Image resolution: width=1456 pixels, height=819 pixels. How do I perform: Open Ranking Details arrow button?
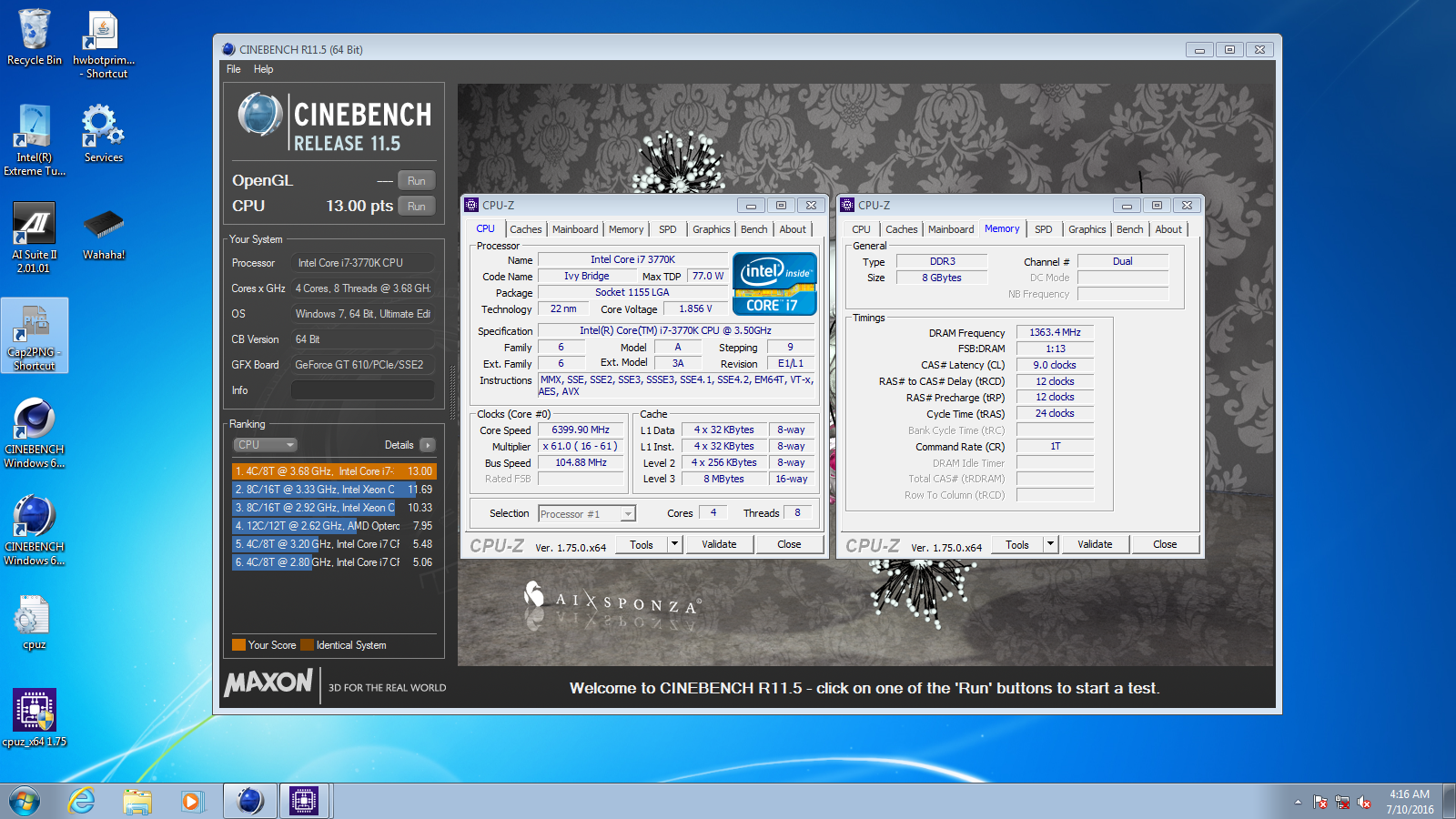coord(428,445)
